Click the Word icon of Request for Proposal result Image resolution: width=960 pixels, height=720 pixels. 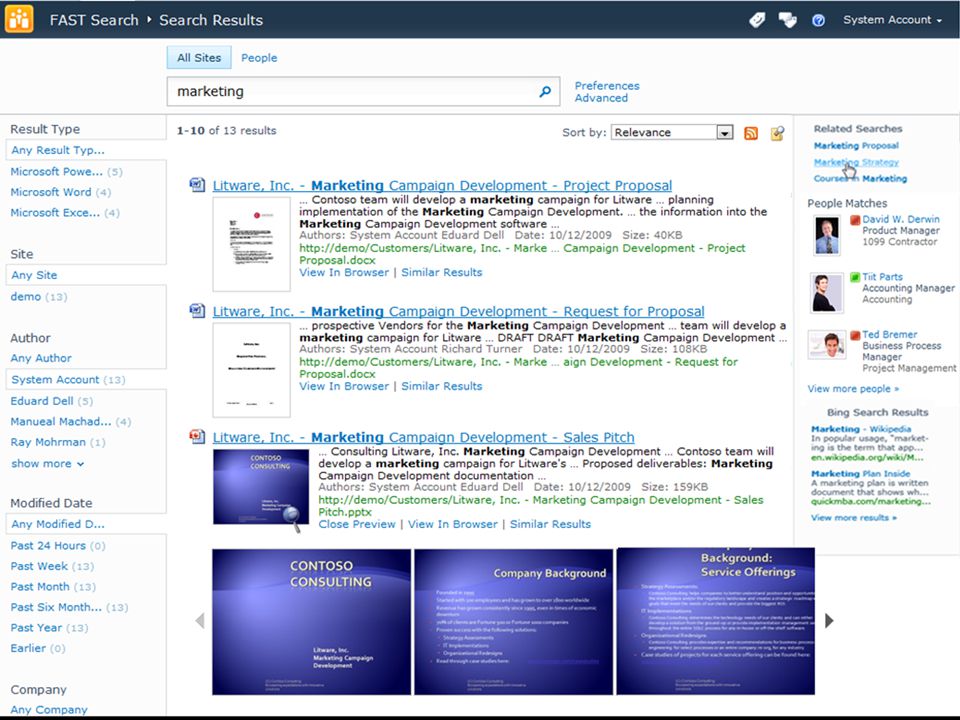[x=197, y=310]
